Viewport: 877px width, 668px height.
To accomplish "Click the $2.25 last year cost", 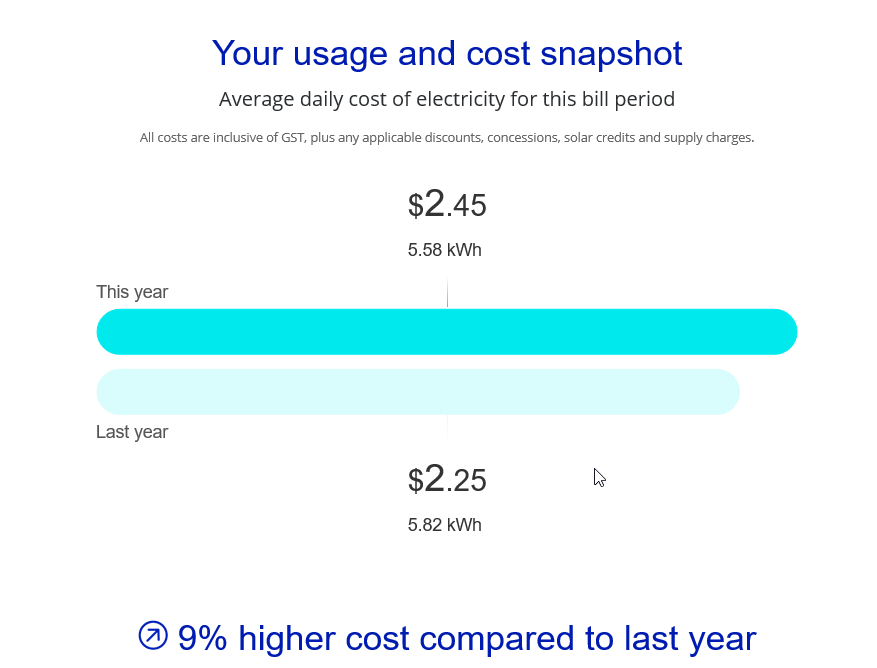I will tap(447, 480).
